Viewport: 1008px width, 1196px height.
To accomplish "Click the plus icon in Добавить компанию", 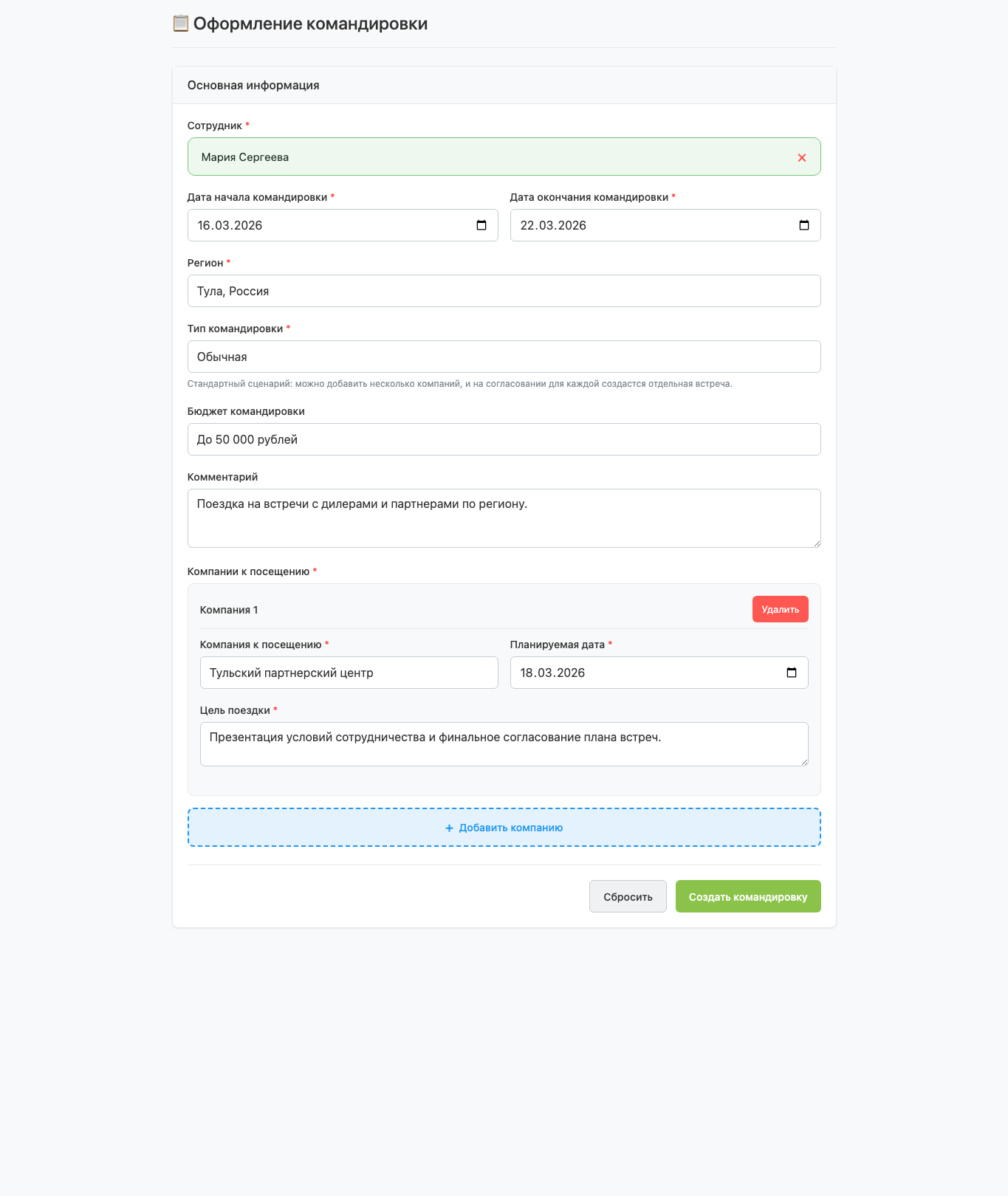I will click(449, 828).
